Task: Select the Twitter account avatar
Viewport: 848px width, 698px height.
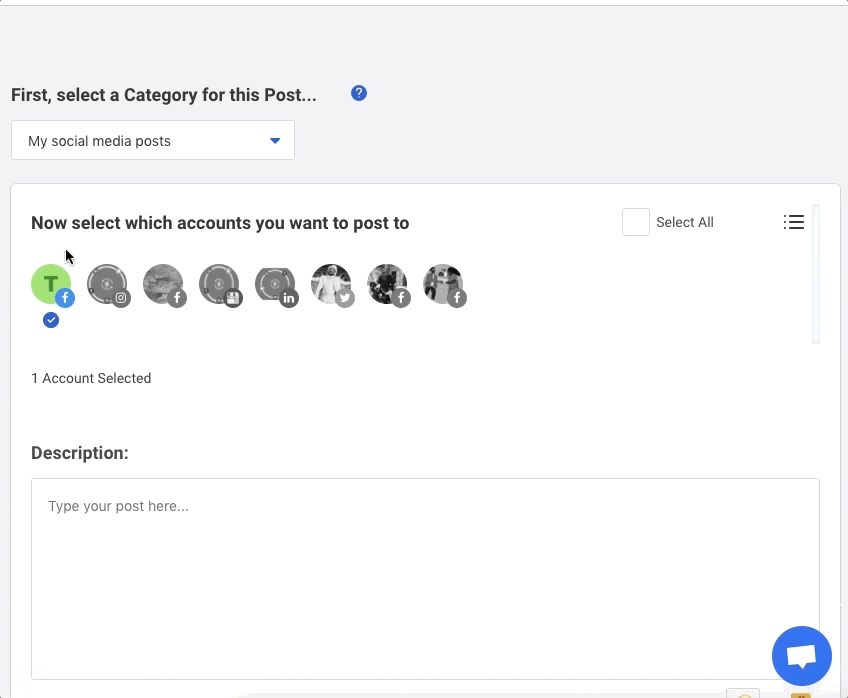Action: point(332,285)
